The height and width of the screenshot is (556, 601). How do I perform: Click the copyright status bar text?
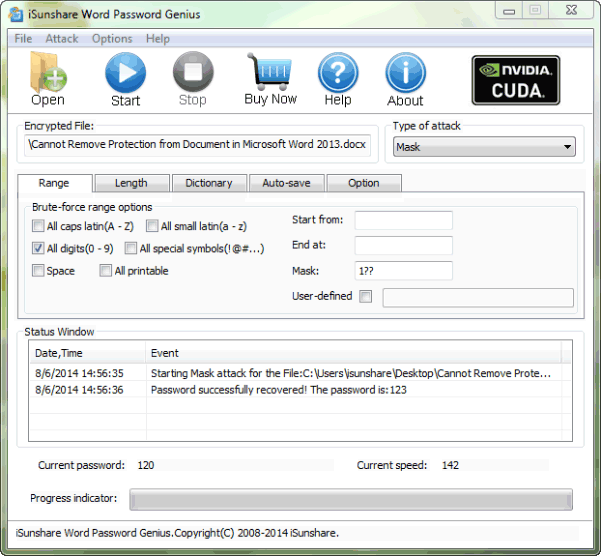click(177, 533)
